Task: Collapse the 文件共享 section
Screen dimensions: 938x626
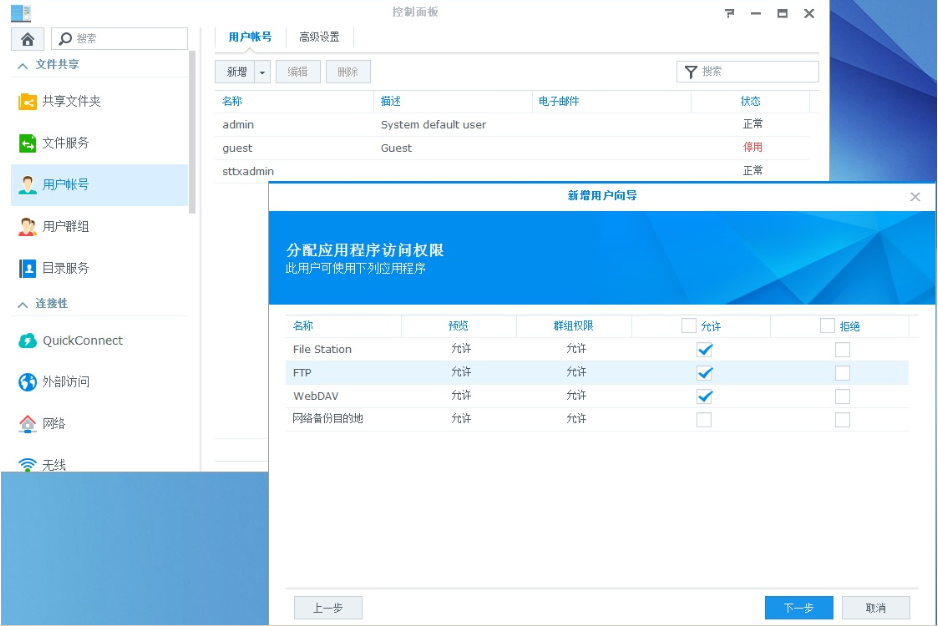Action: click(23, 65)
